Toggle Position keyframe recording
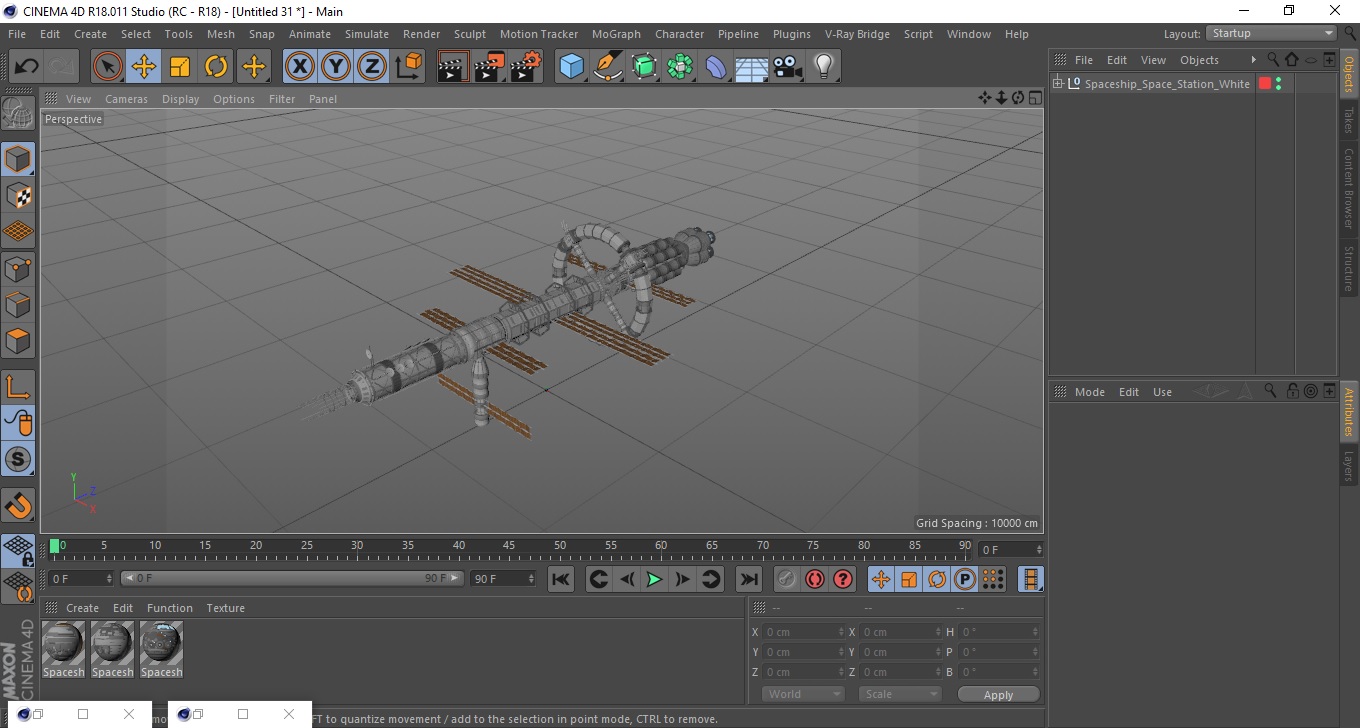Image resolution: width=1360 pixels, height=728 pixels. [x=881, y=579]
